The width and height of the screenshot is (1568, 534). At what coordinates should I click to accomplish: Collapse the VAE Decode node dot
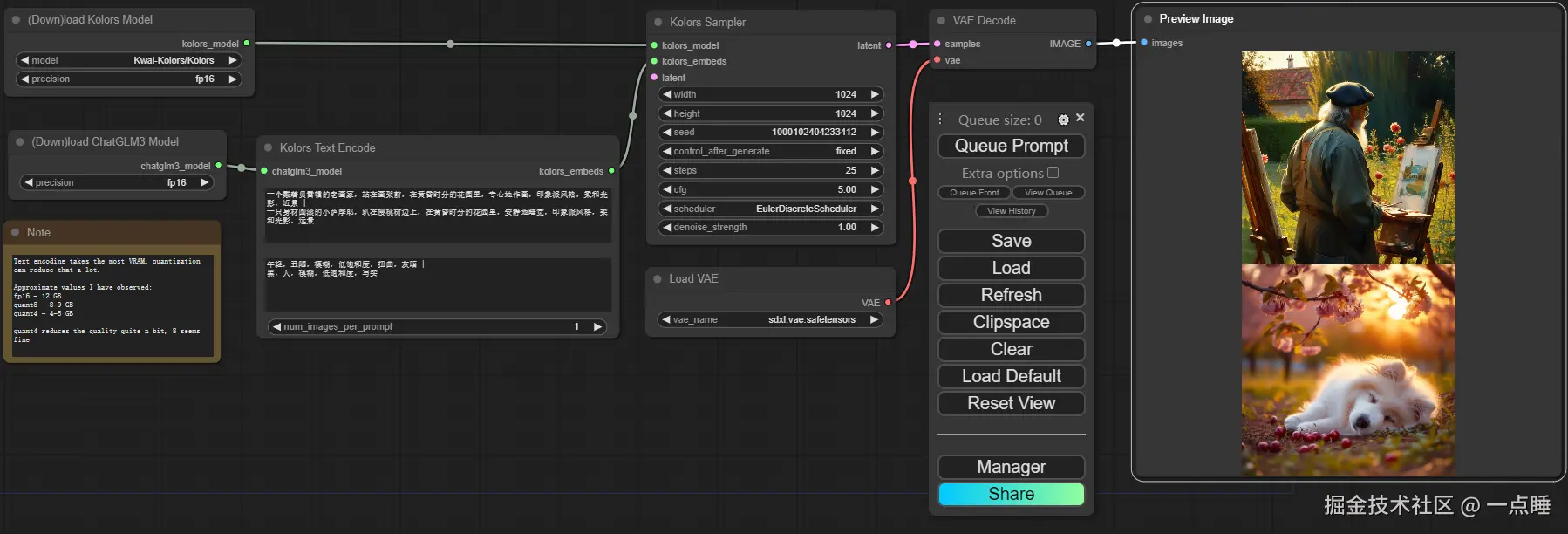tap(941, 20)
